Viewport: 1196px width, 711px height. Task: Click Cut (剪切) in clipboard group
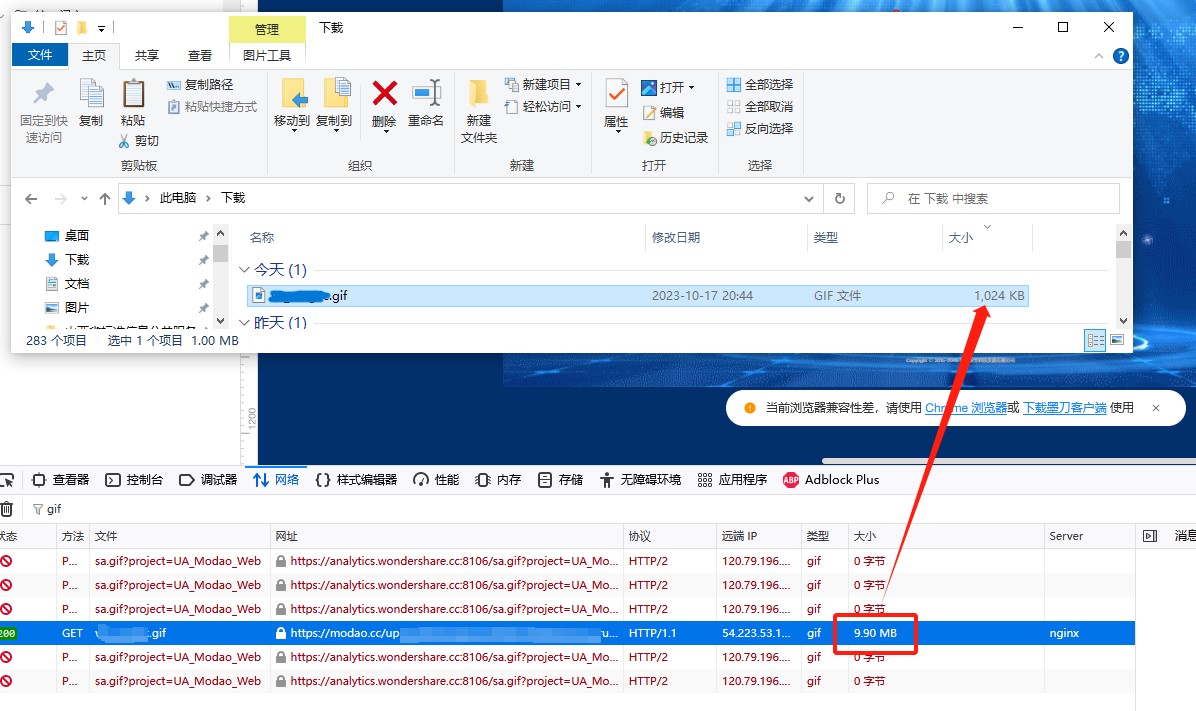(x=139, y=141)
